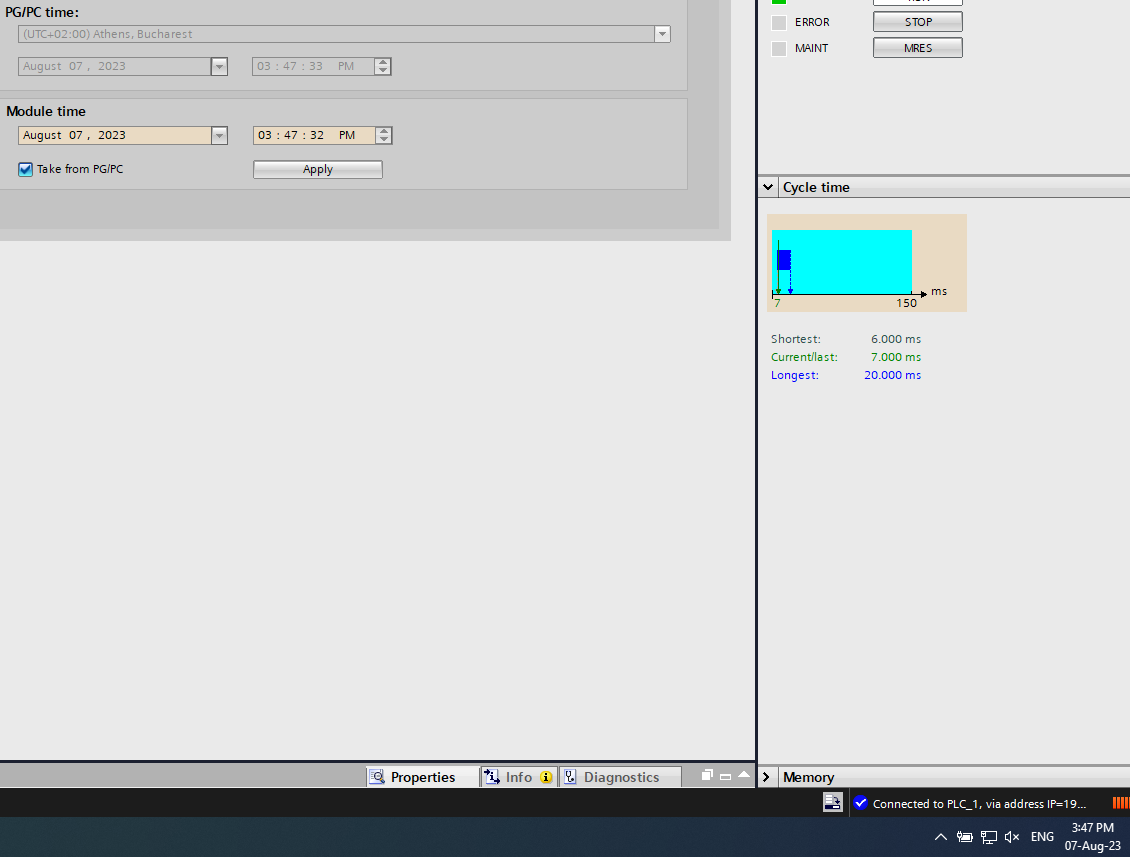The width and height of the screenshot is (1130, 857).
Task: Select the Shortest value 6.000 ms
Action: pos(896,339)
